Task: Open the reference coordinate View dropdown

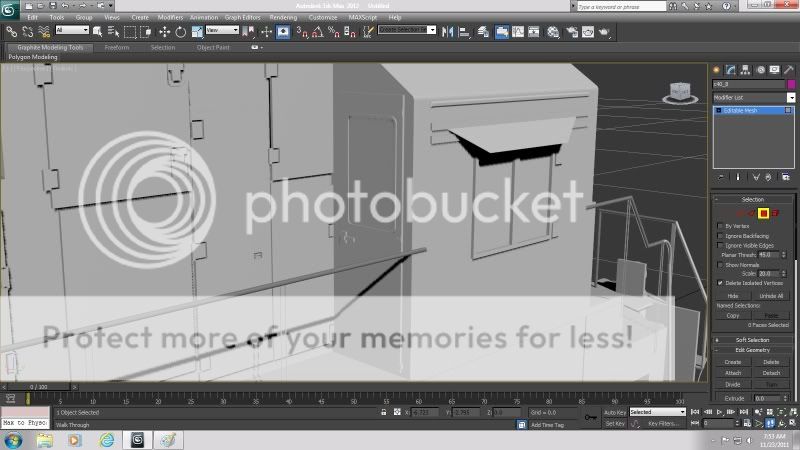Action: point(222,30)
